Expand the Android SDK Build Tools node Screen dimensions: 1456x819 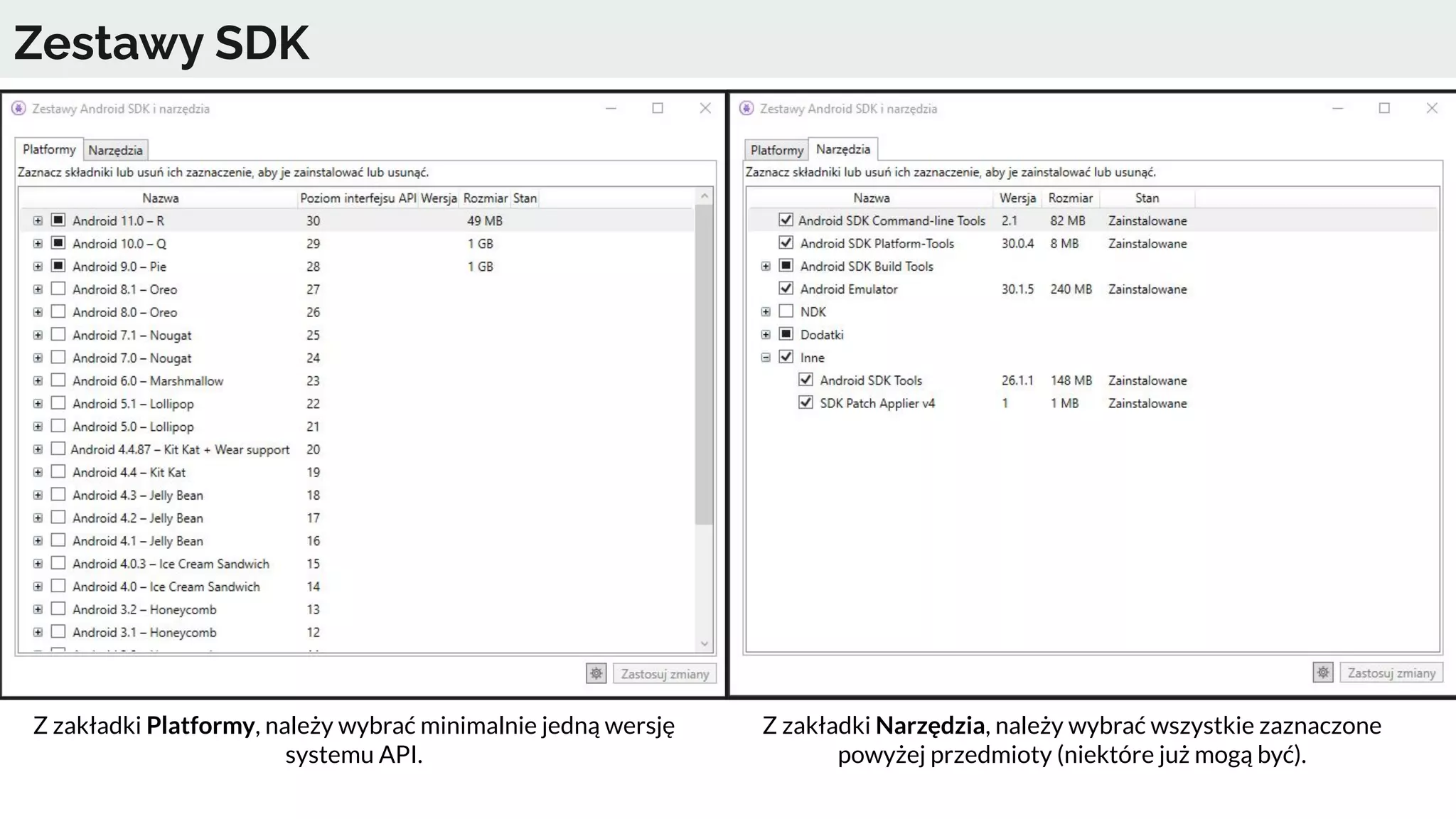pyautogui.click(x=766, y=267)
